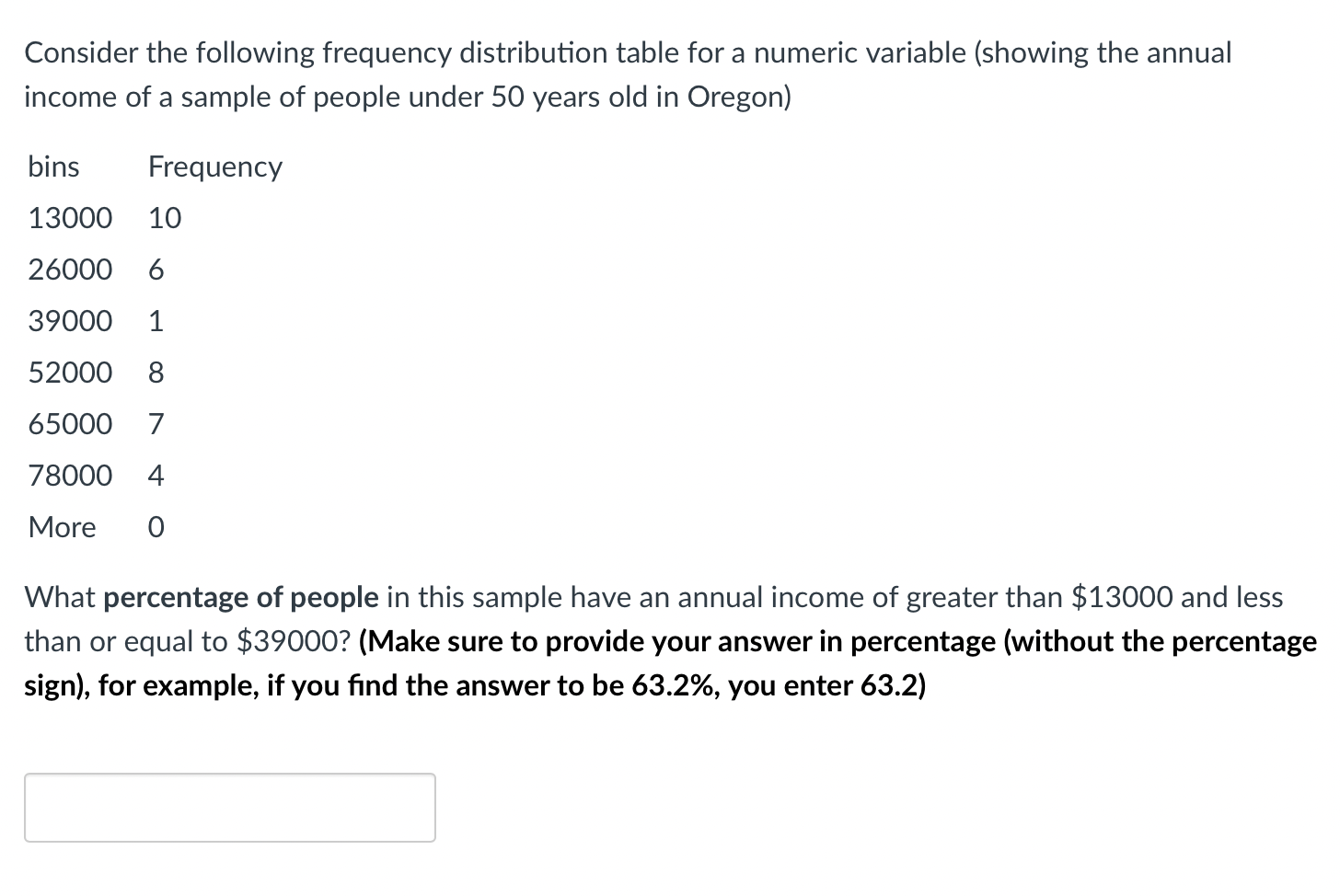
Task: Click inside the answer input field
Action: coord(228,807)
